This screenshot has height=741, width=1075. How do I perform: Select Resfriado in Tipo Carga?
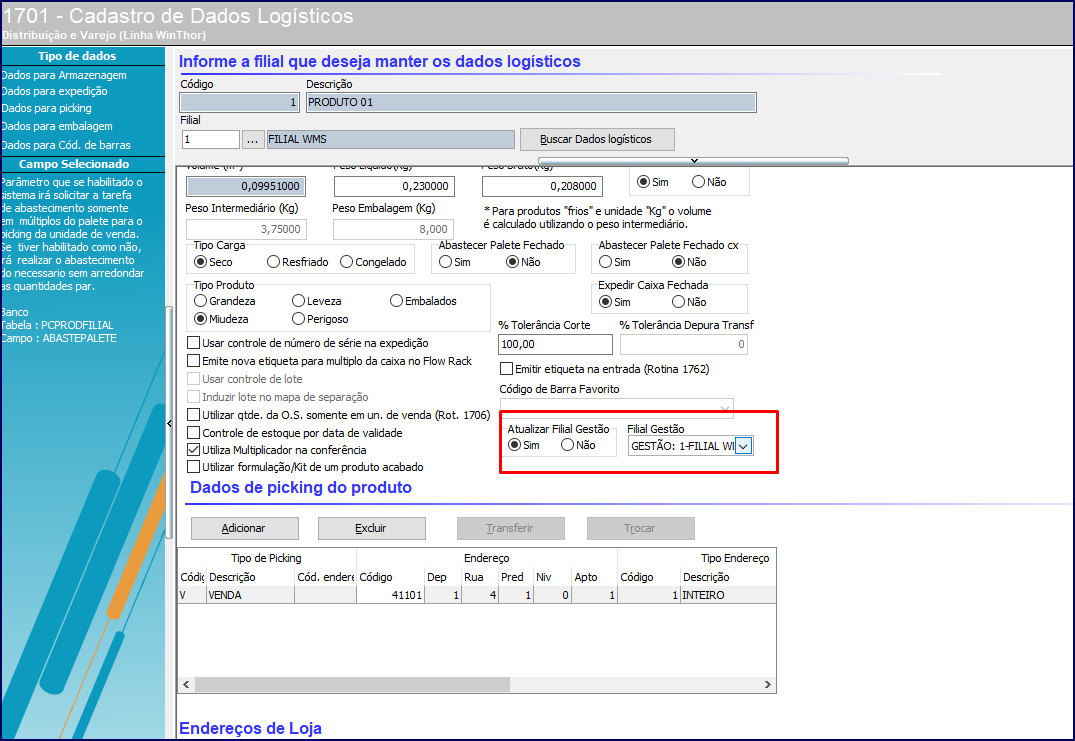[298, 262]
